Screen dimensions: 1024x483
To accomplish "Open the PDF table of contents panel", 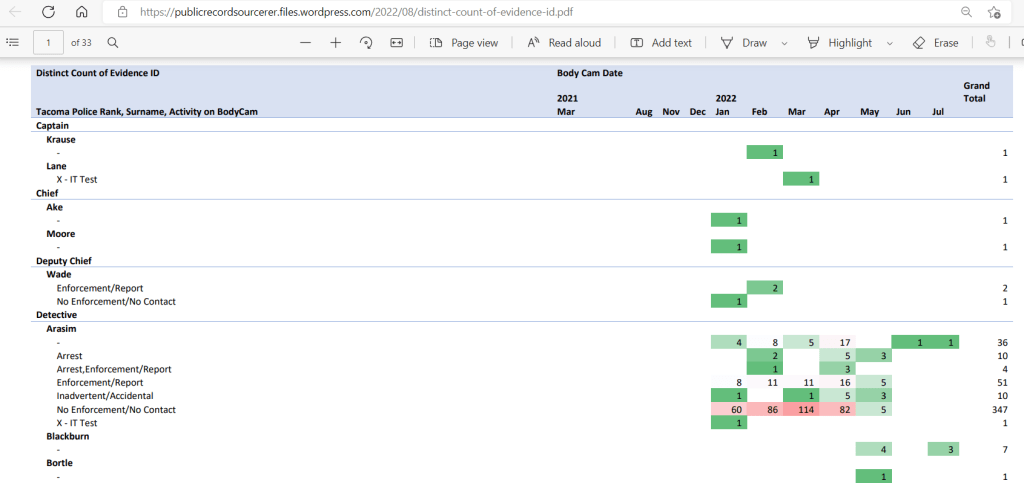I will click(13, 43).
